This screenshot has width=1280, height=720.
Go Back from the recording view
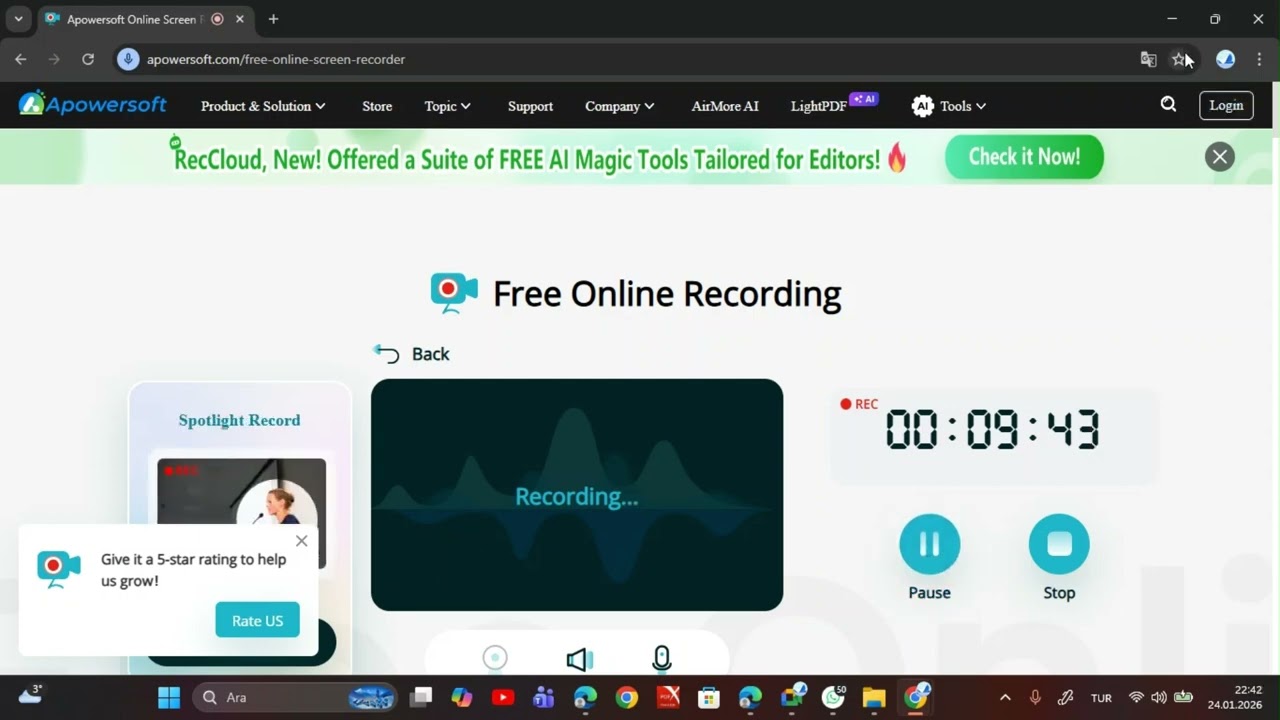[411, 354]
